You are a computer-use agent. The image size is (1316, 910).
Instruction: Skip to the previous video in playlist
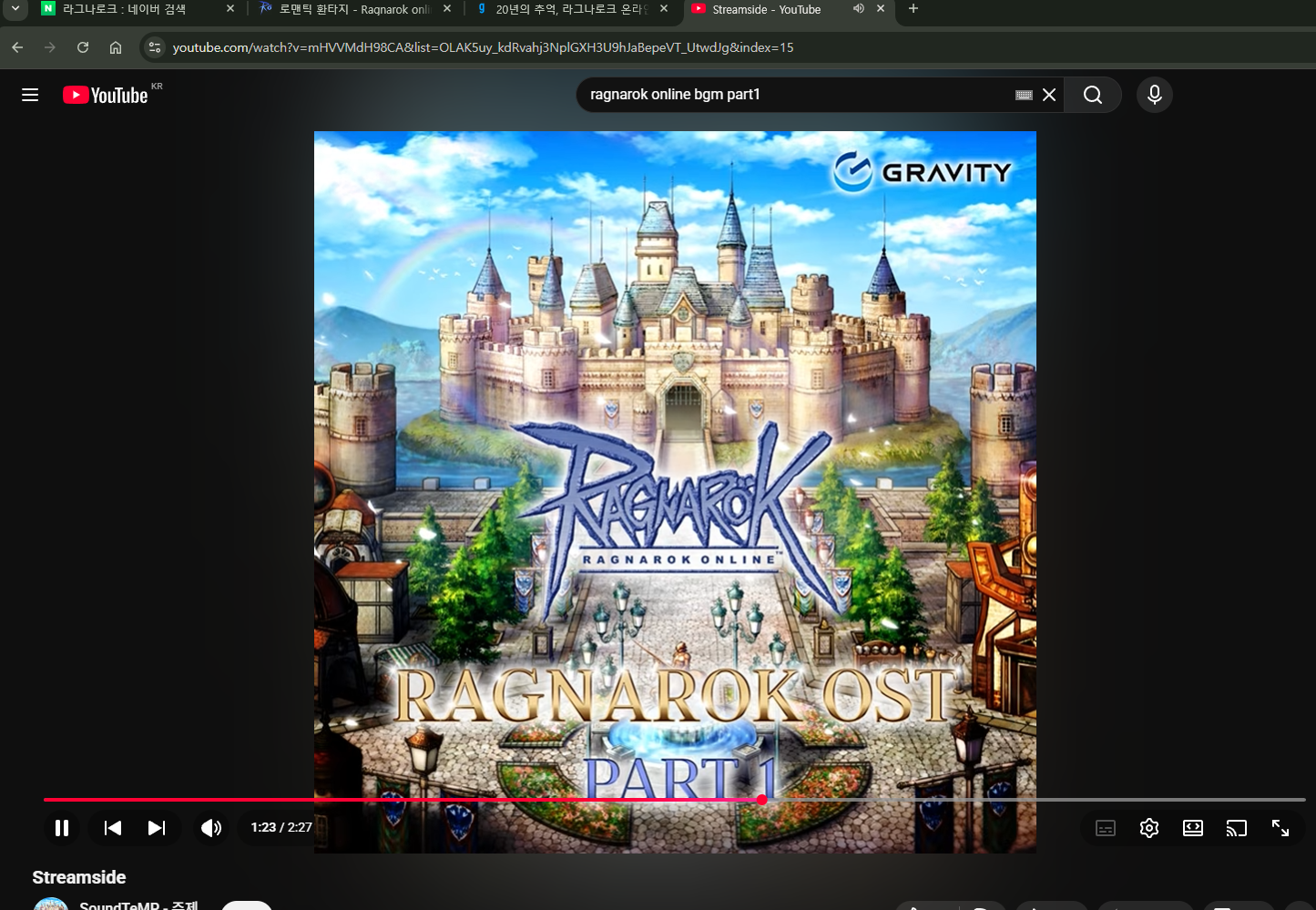(113, 828)
